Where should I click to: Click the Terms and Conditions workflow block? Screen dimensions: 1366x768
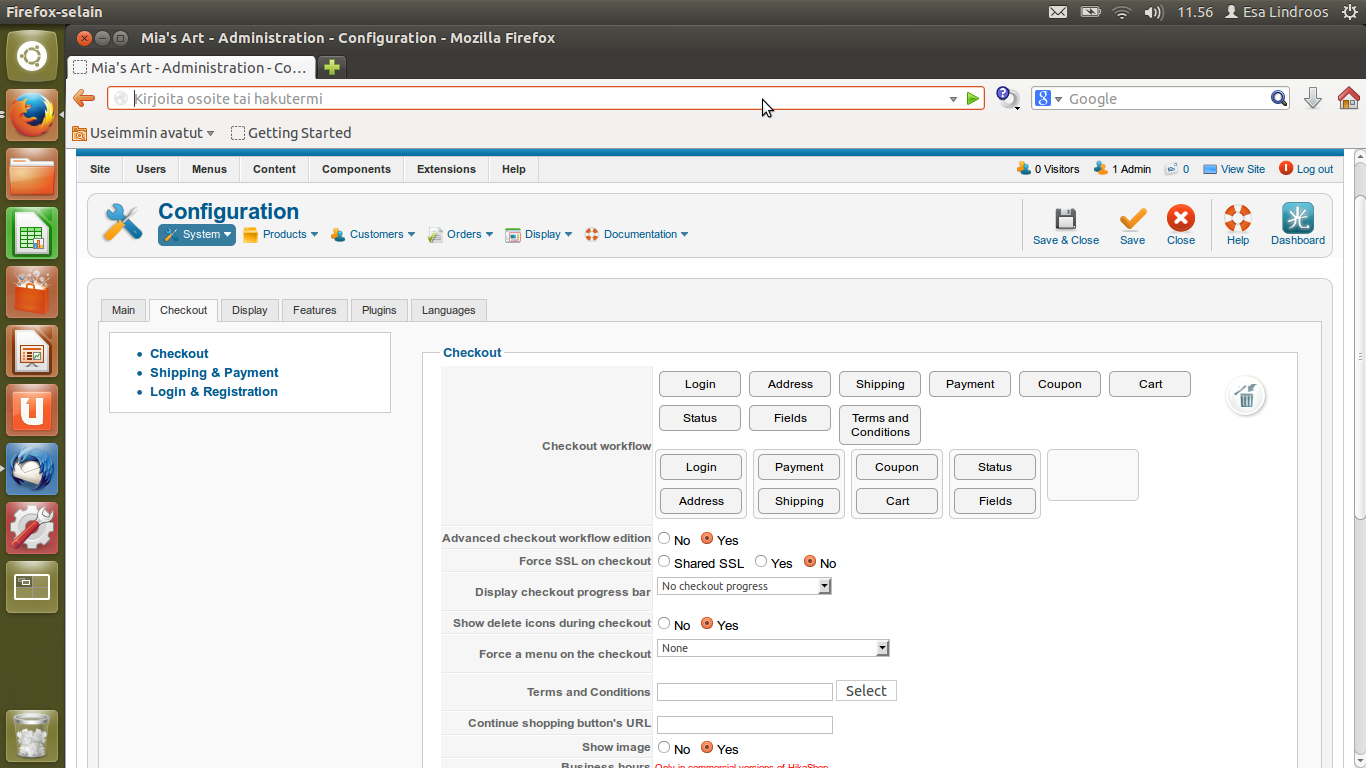pos(880,425)
